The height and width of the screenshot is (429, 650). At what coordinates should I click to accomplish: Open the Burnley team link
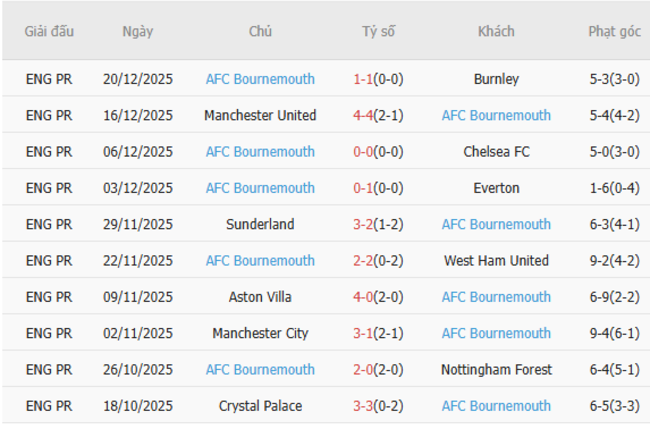click(496, 79)
